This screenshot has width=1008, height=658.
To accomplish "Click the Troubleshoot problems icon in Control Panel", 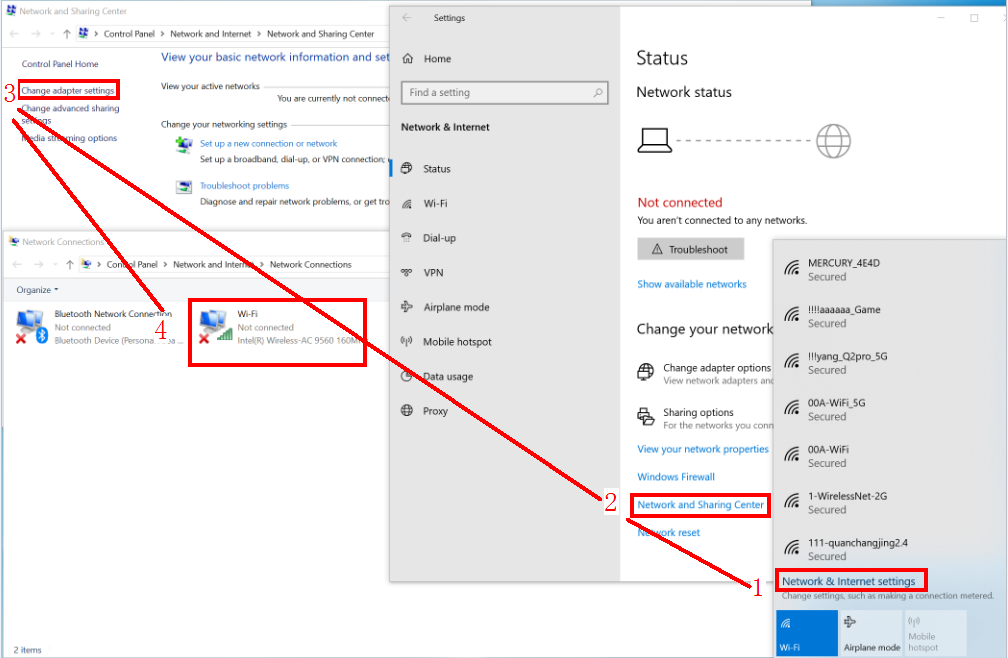I will pyautogui.click(x=184, y=187).
